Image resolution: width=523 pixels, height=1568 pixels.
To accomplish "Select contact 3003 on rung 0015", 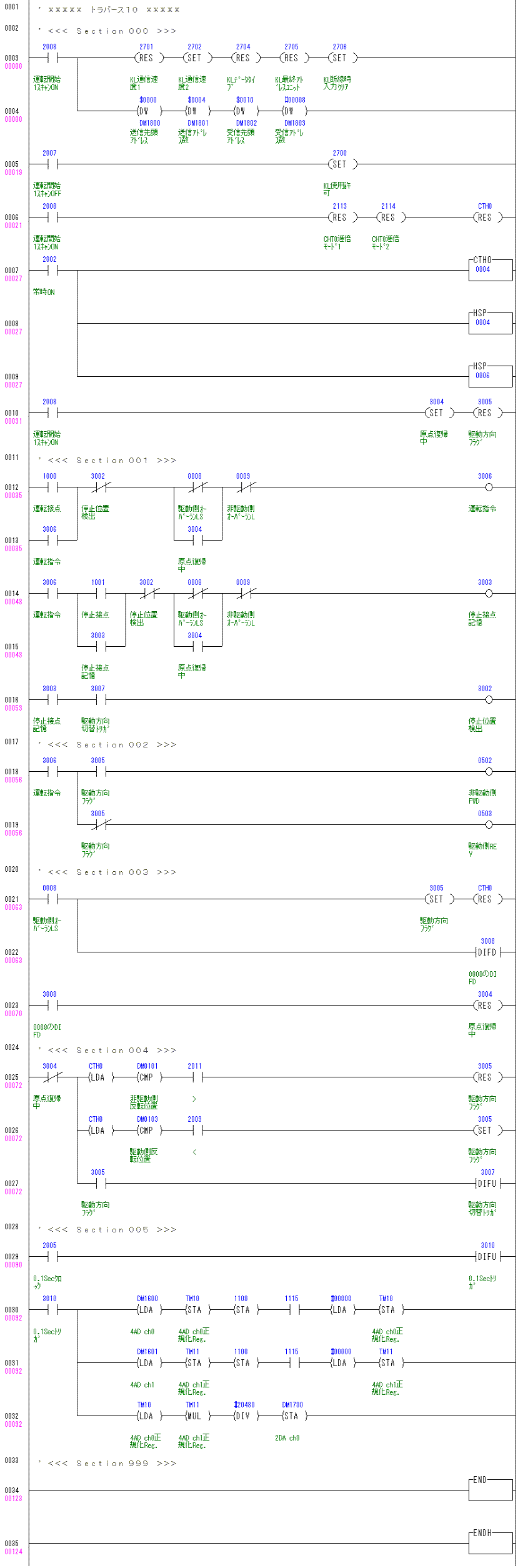I will (x=101, y=647).
